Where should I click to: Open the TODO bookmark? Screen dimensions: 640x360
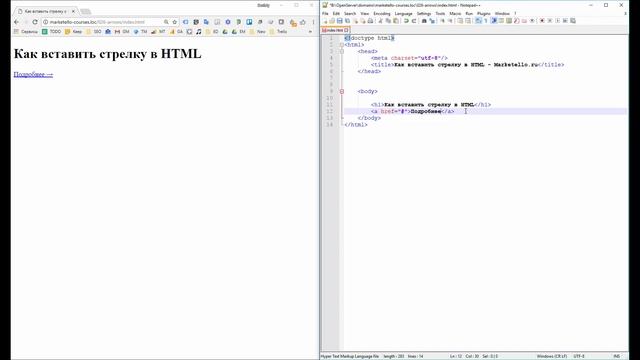point(51,31)
